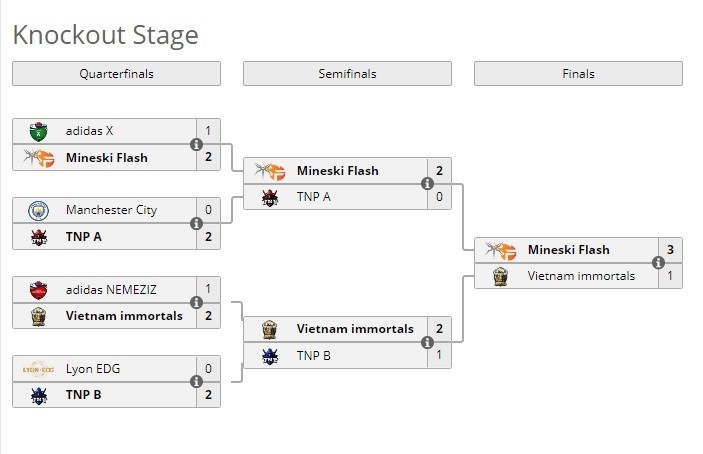Click the adidas X team logo

39,131
